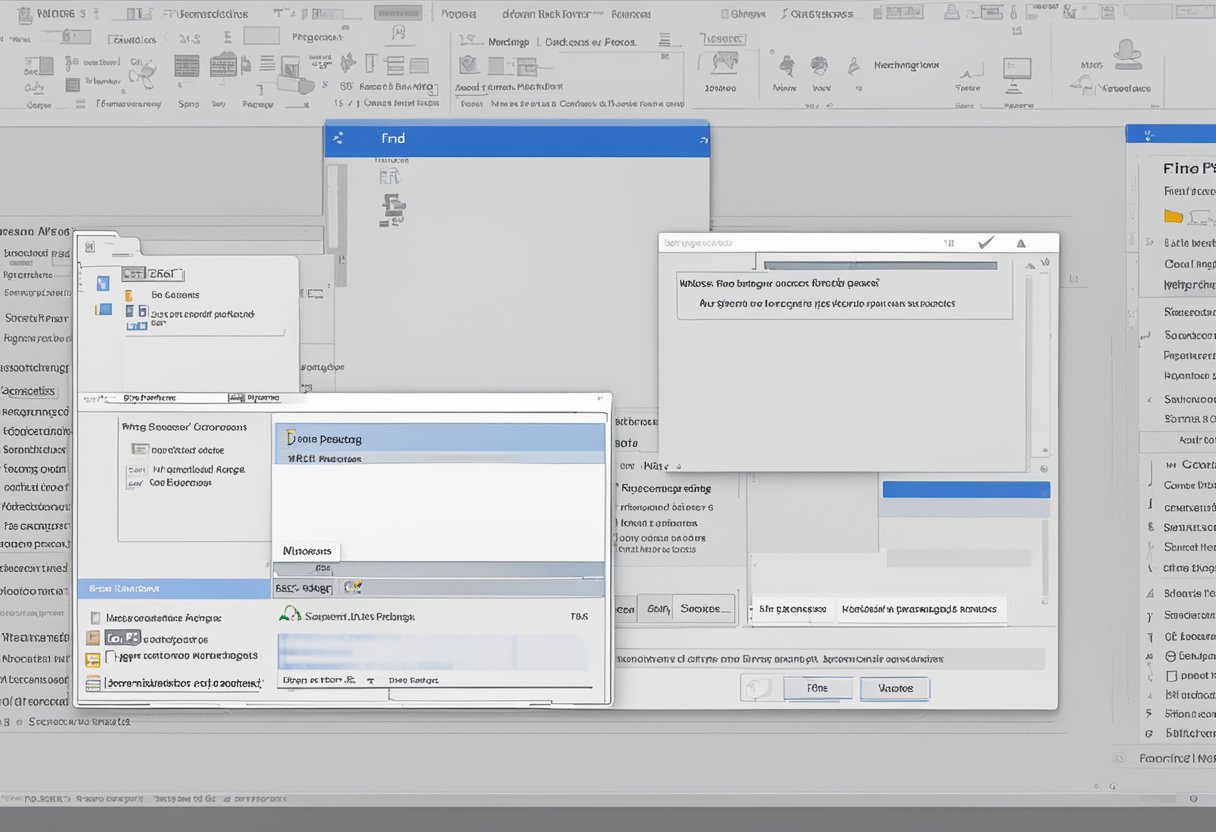Expand the Microsoft tooltip dropdown in list
Screen dimensions: 1216x832
pyautogui.click(x=307, y=551)
